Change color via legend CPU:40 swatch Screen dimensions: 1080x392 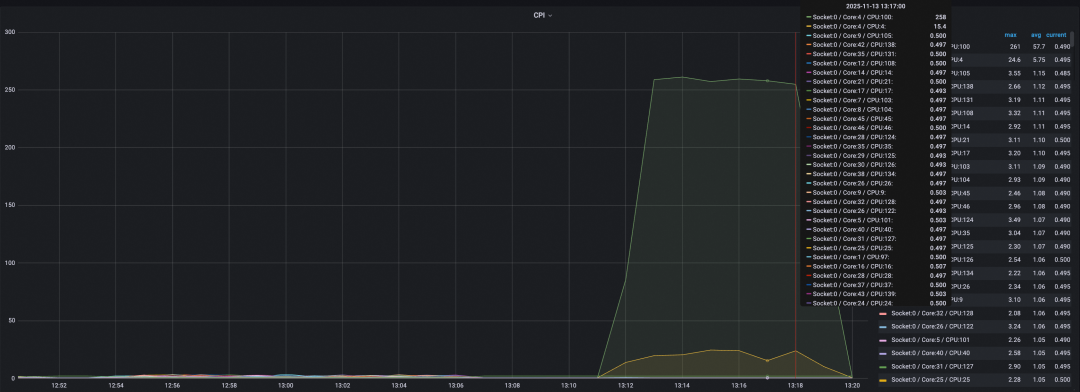883,353
